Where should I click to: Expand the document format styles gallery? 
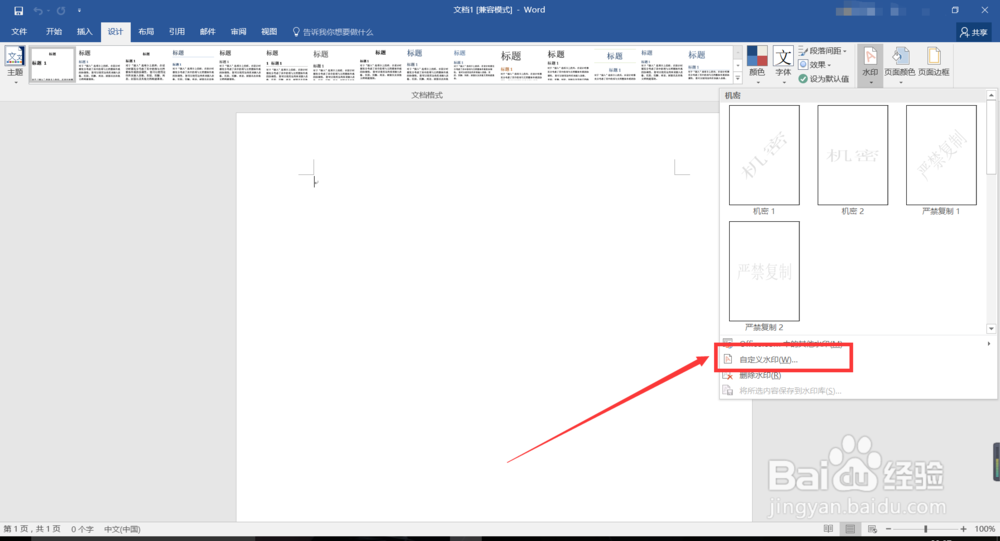(x=738, y=78)
